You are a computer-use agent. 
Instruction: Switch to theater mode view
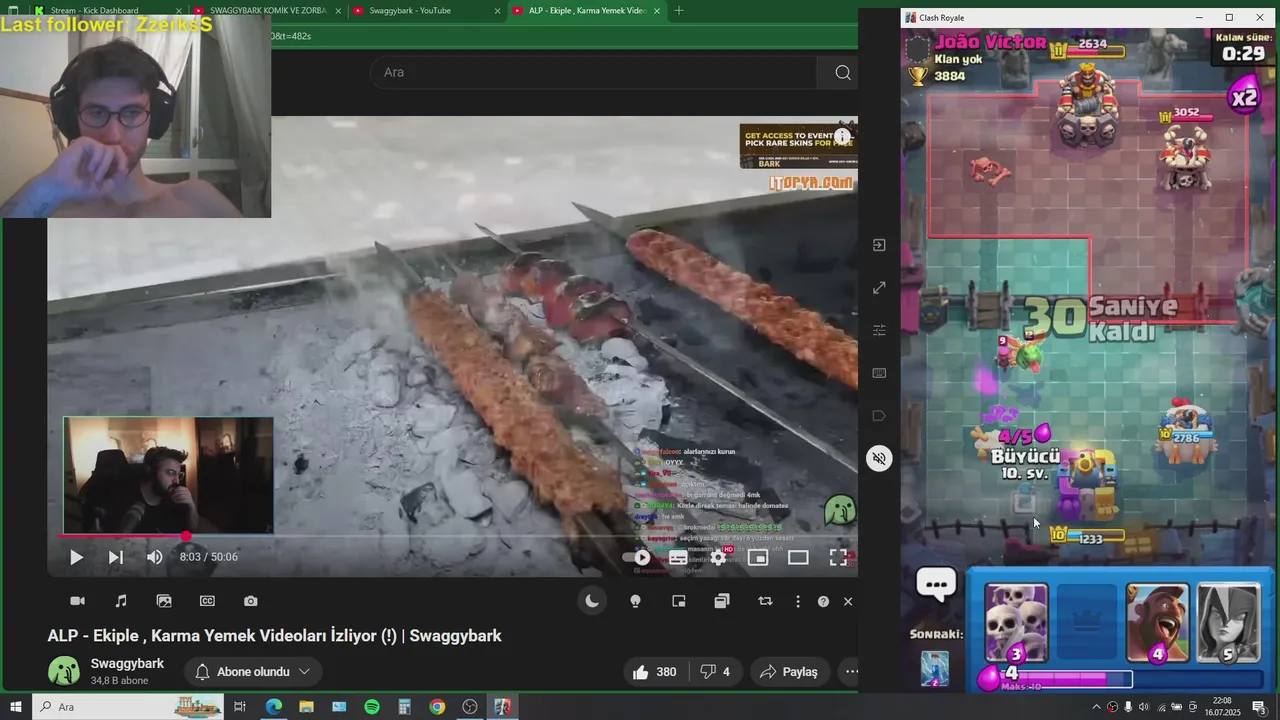[x=798, y=558]
